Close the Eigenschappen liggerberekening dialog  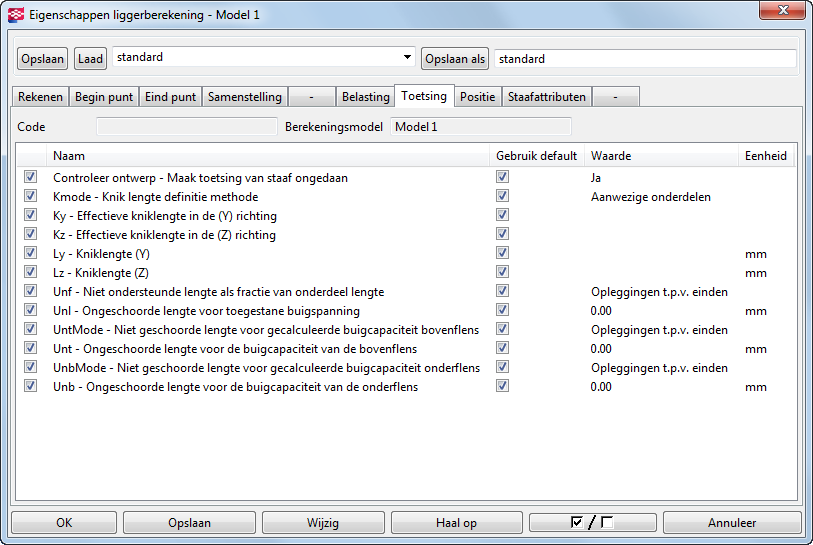pyautogui.click(x=782, y=10)
